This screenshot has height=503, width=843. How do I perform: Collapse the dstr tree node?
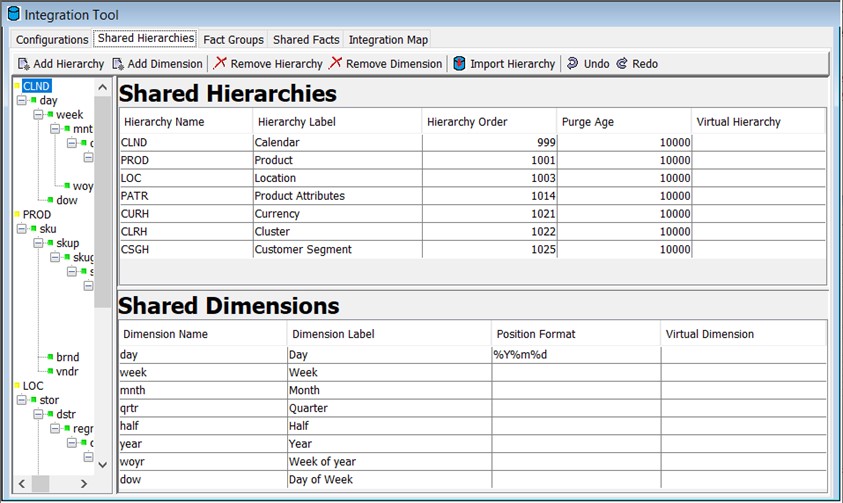pos(38,414)
